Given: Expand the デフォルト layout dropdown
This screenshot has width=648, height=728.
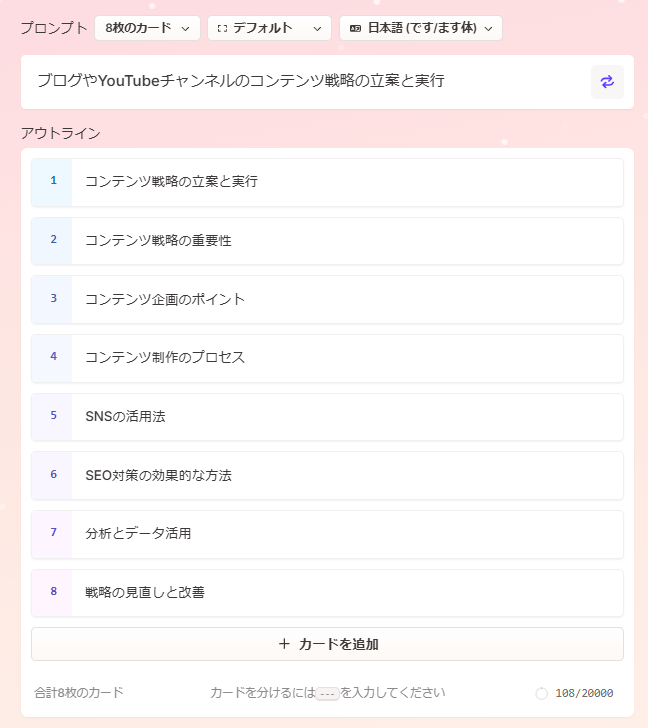Looking at the screenshot, I should coord(269,28).
